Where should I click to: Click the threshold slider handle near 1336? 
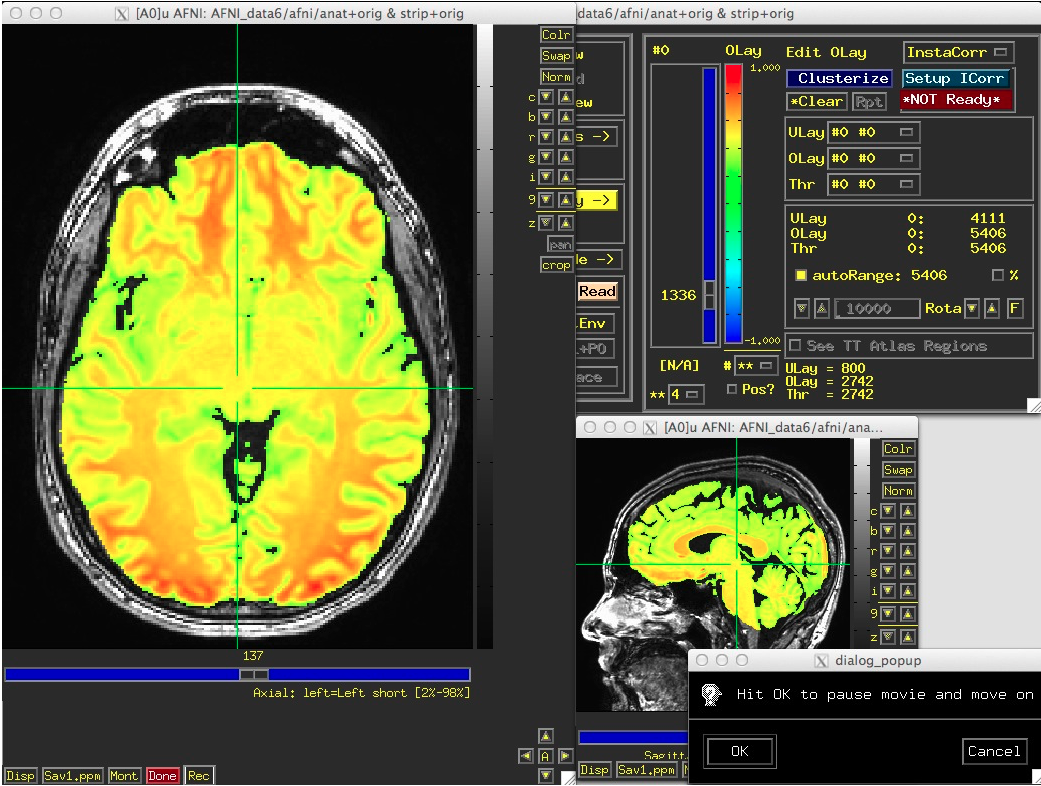[x=710, y=295]
